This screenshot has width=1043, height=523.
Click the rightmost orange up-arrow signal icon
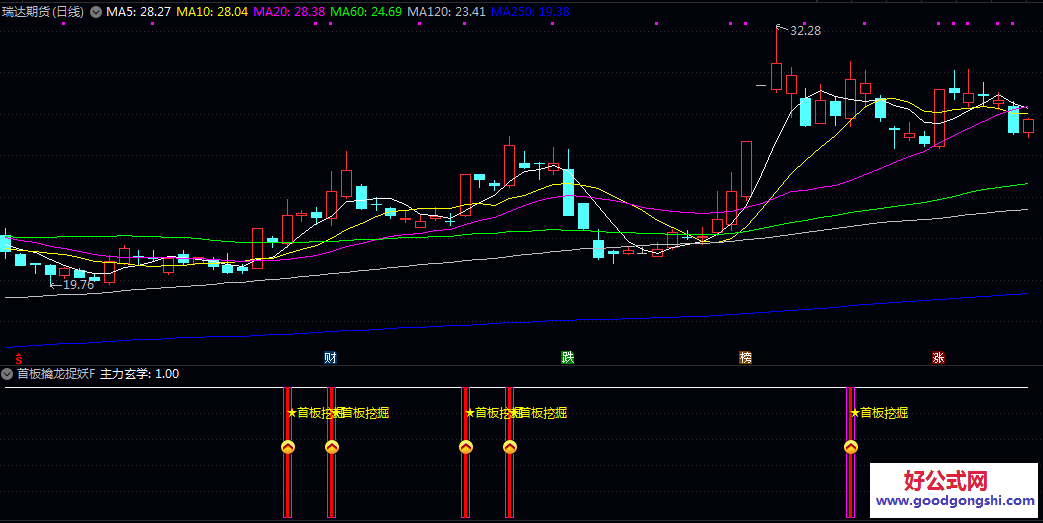[851, 447]
